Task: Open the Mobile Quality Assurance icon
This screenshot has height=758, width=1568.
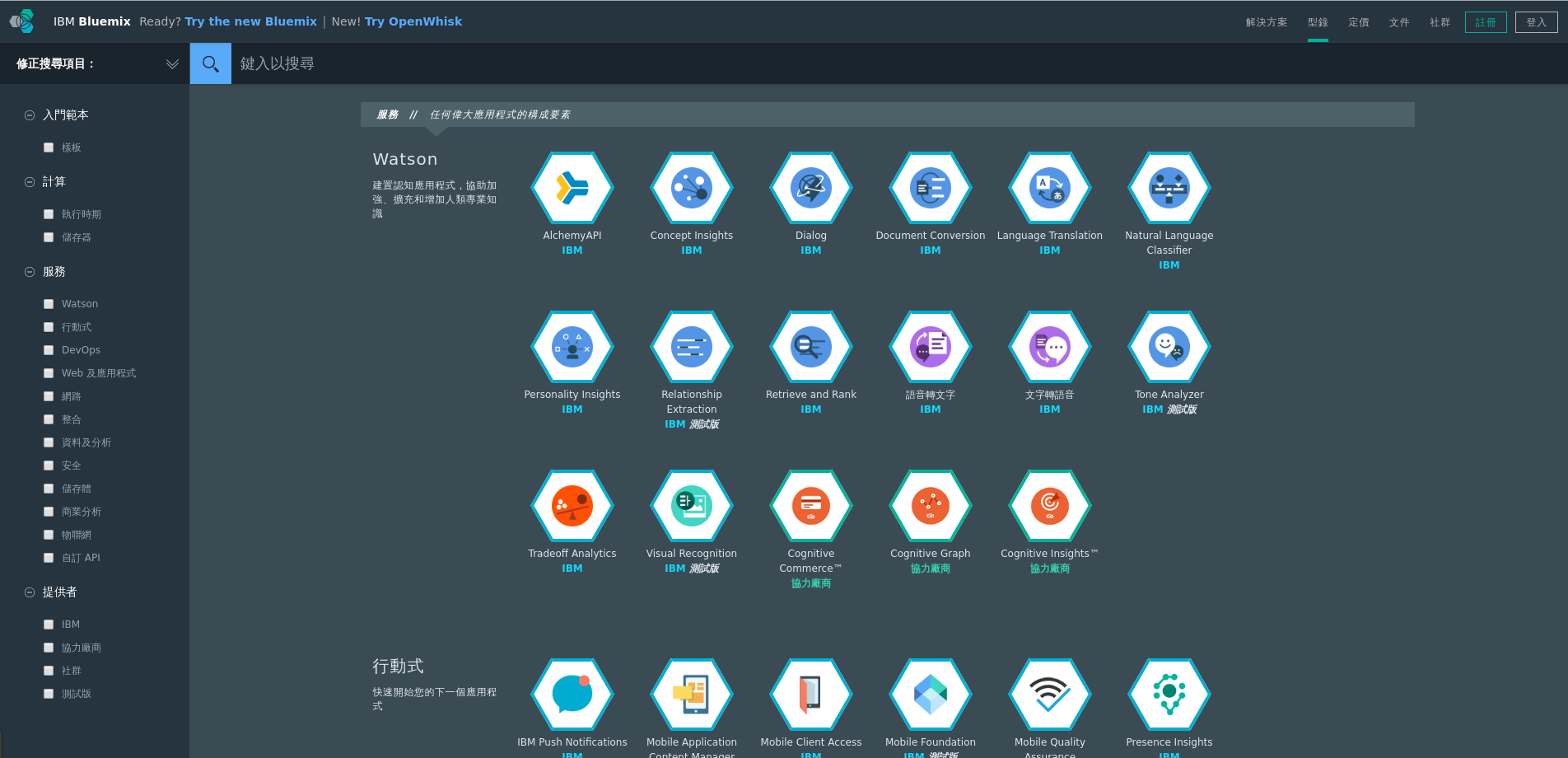Action: click(1050, 695)
